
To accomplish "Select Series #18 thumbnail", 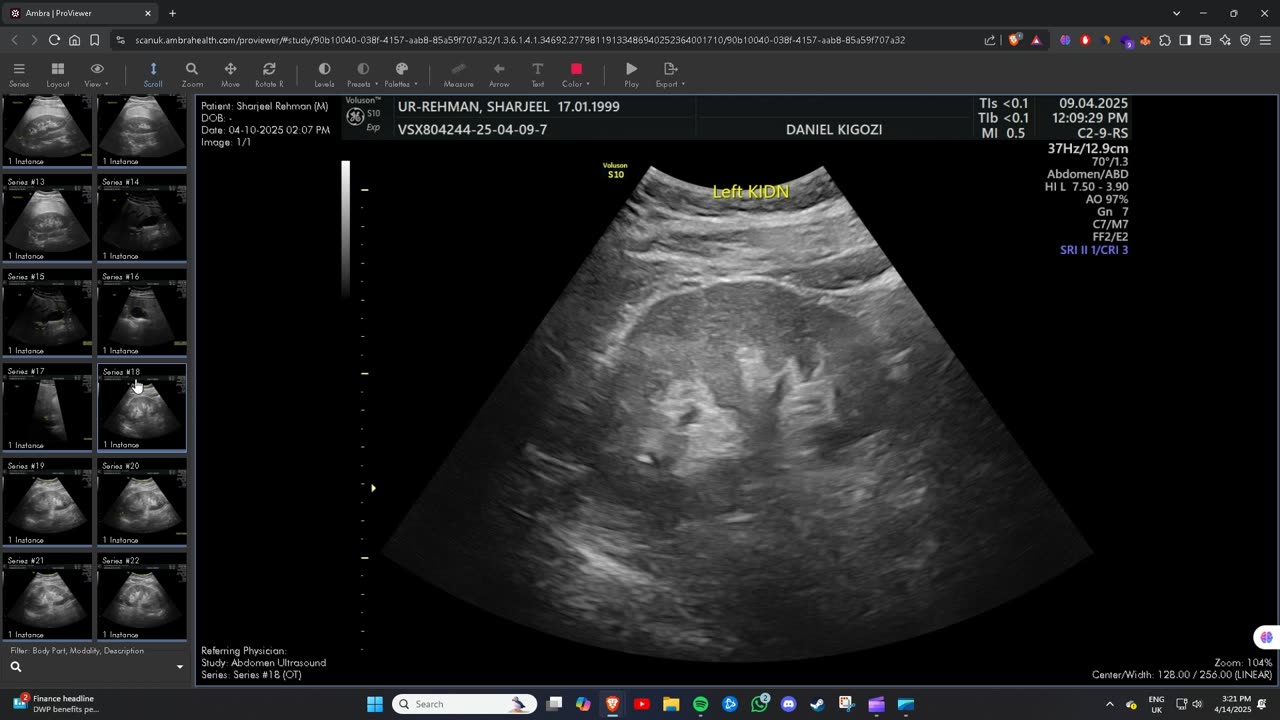I will click(141, 408).
